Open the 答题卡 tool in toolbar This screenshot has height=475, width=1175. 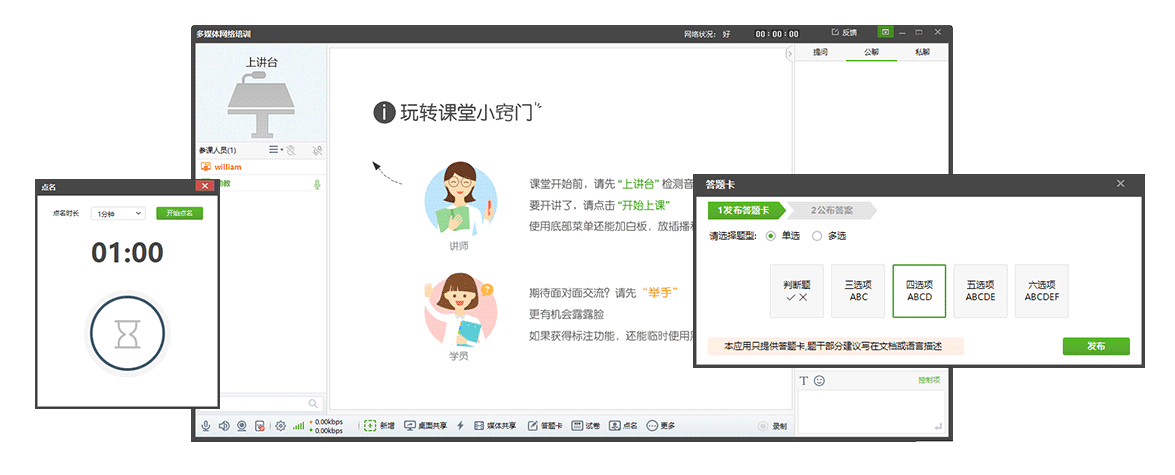pos(545,426)
